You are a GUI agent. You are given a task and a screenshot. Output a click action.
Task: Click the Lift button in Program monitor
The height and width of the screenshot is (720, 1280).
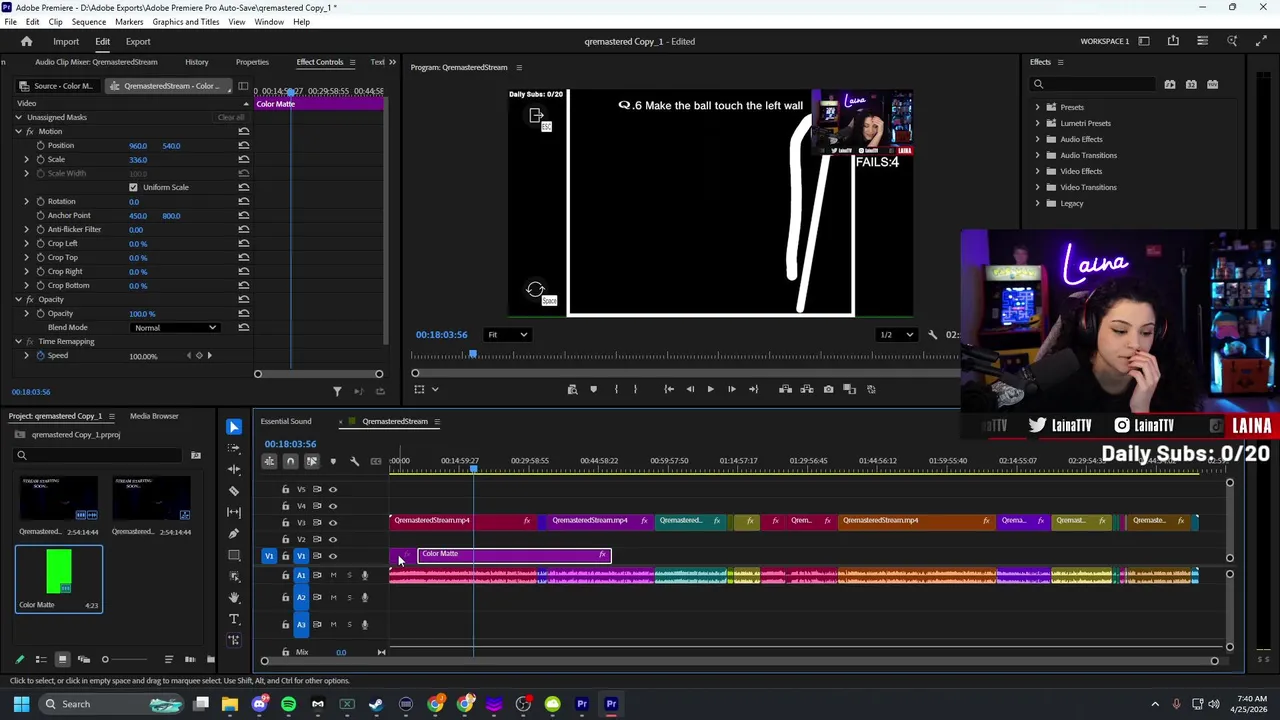785,389
